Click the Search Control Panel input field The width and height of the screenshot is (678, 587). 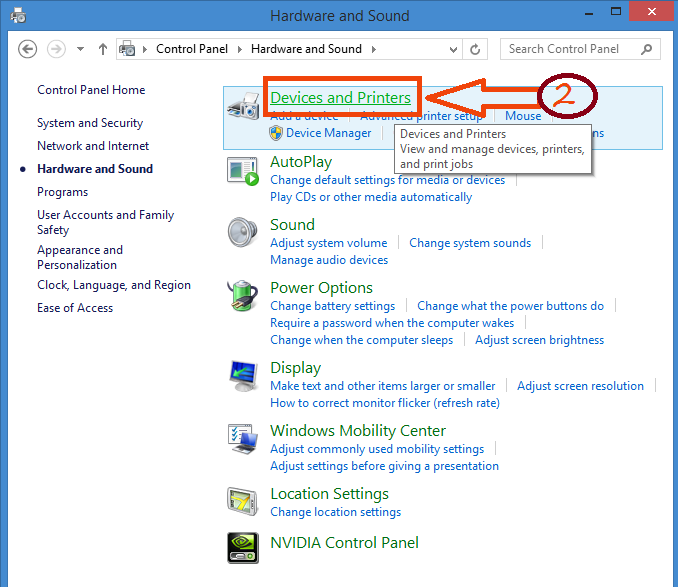click(x=580, y=49)
